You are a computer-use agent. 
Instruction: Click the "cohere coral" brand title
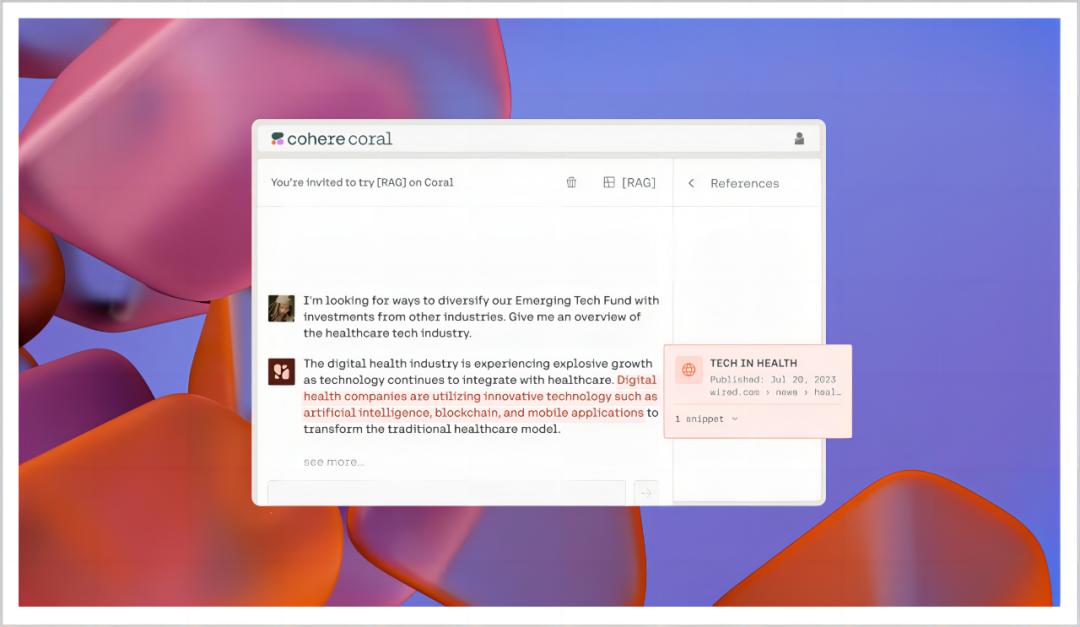(x=340, y=139)
